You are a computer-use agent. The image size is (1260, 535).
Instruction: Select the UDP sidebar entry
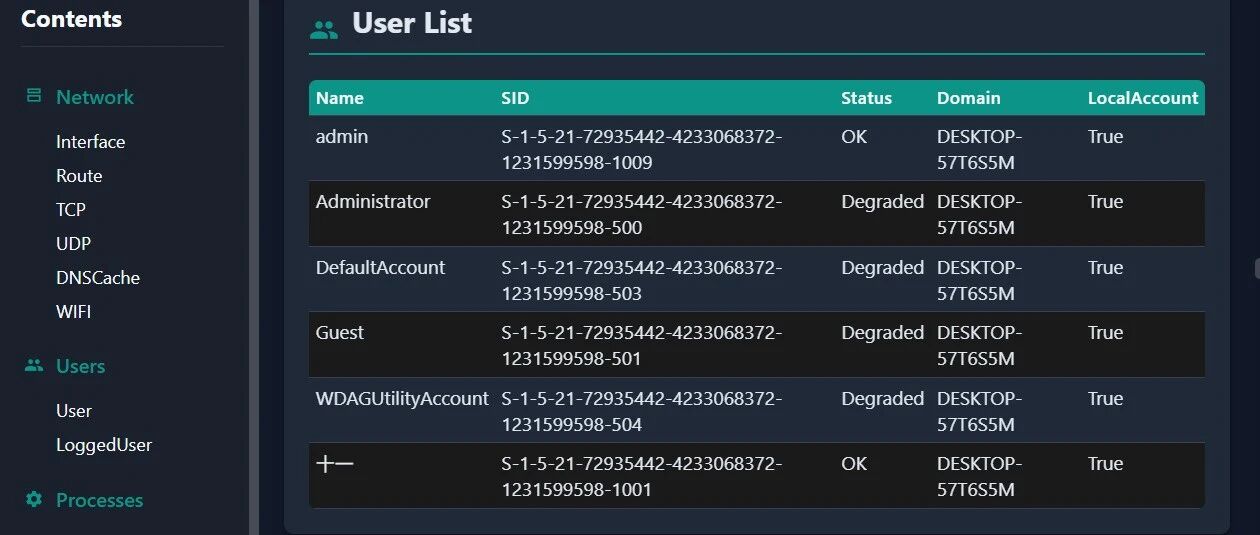click(x=74, y=244)
